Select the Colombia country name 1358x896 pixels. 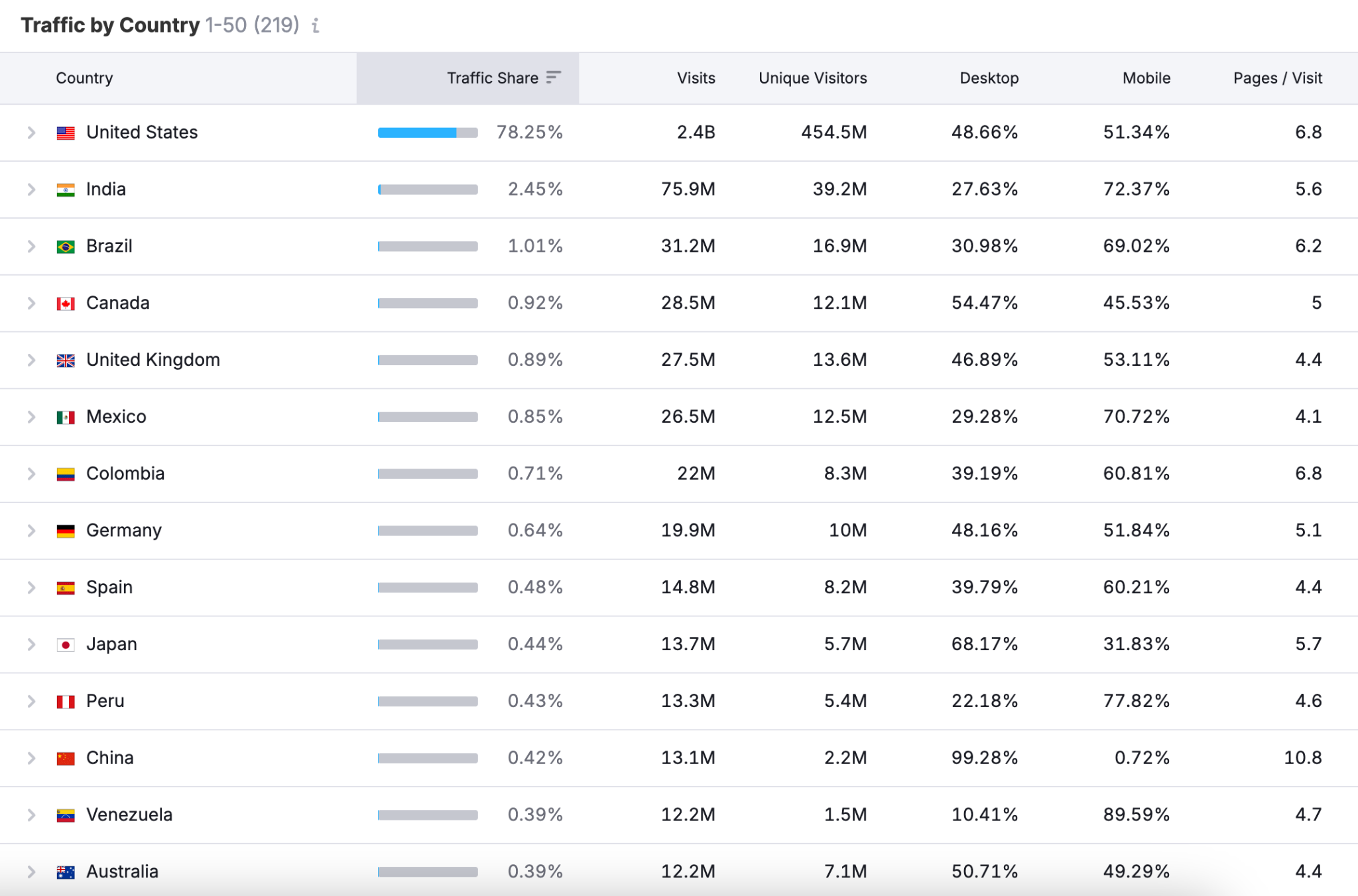coord(125,473)
